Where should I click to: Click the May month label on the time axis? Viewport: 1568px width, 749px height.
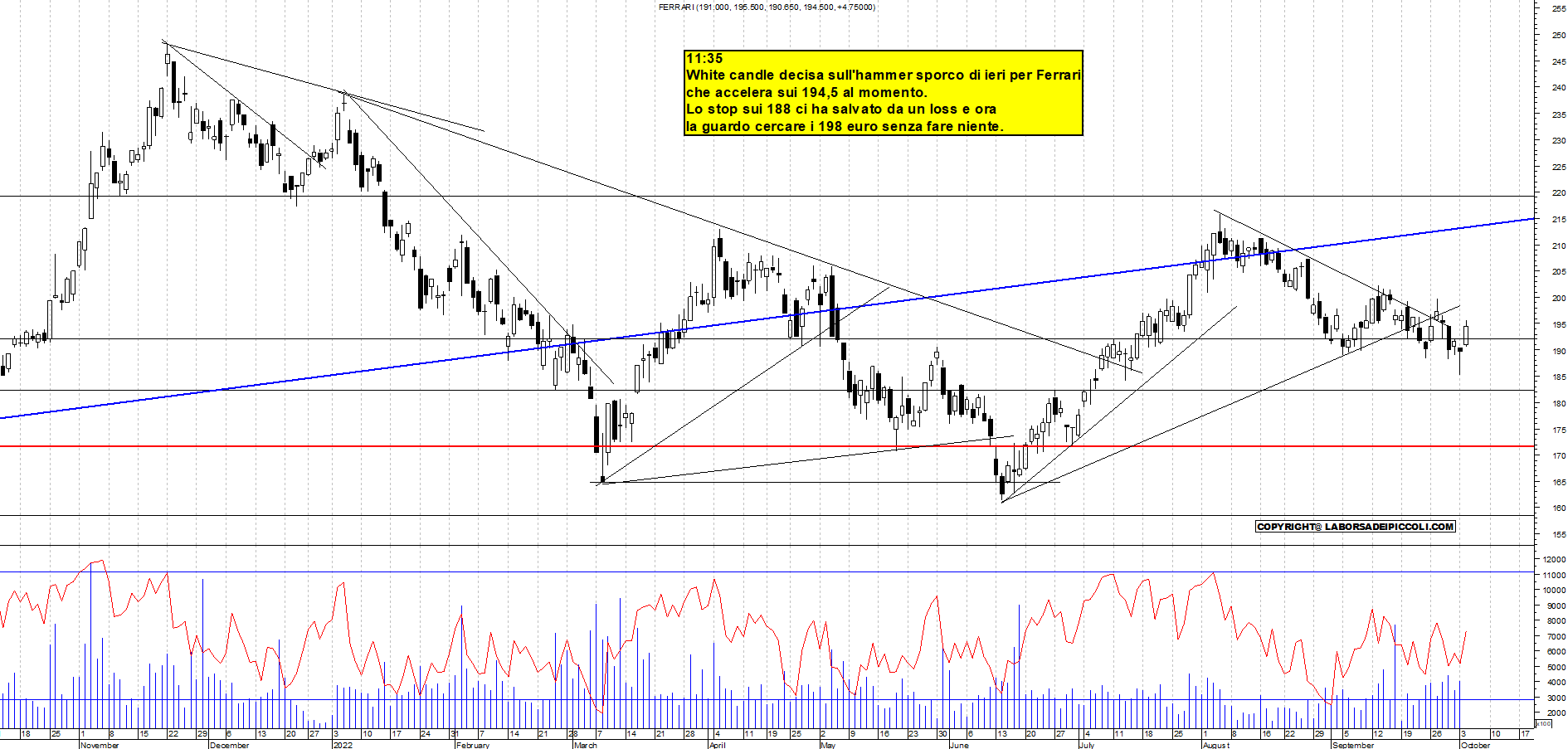point(828,745)
